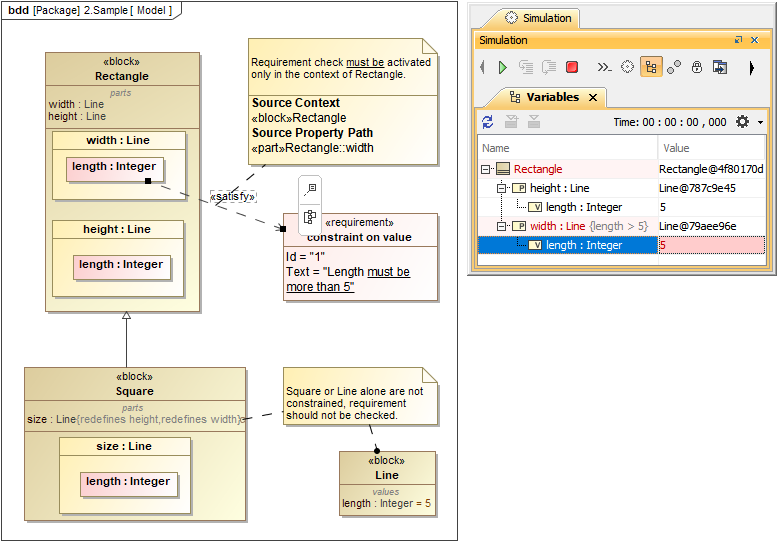Collapse the height : Line node
The height and width of the screenshot is (541, 778).
pos(502,188)
